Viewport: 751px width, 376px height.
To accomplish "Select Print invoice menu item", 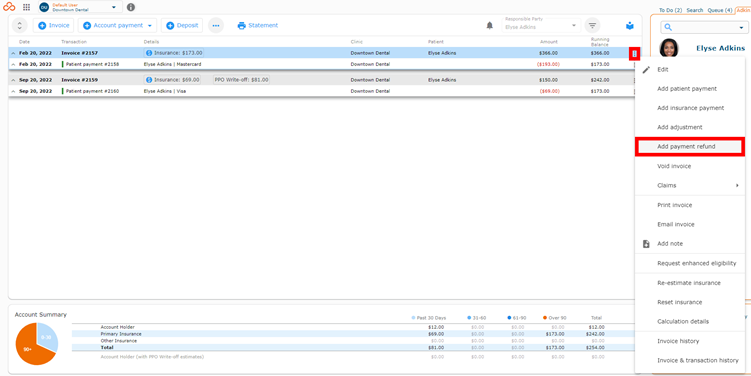I will (x=690, y=205).
